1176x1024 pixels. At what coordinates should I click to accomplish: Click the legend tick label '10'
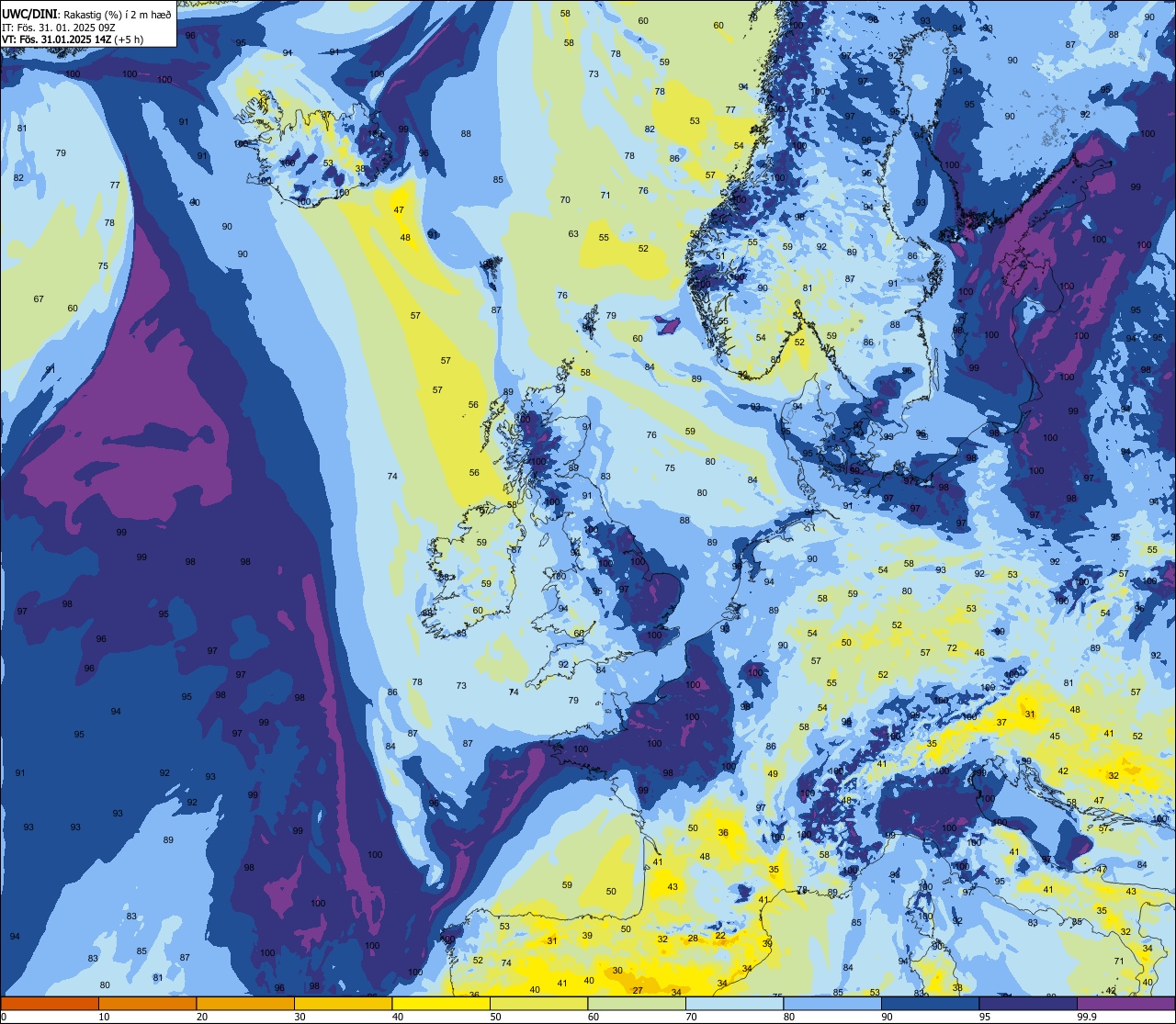click(104, 1017)
